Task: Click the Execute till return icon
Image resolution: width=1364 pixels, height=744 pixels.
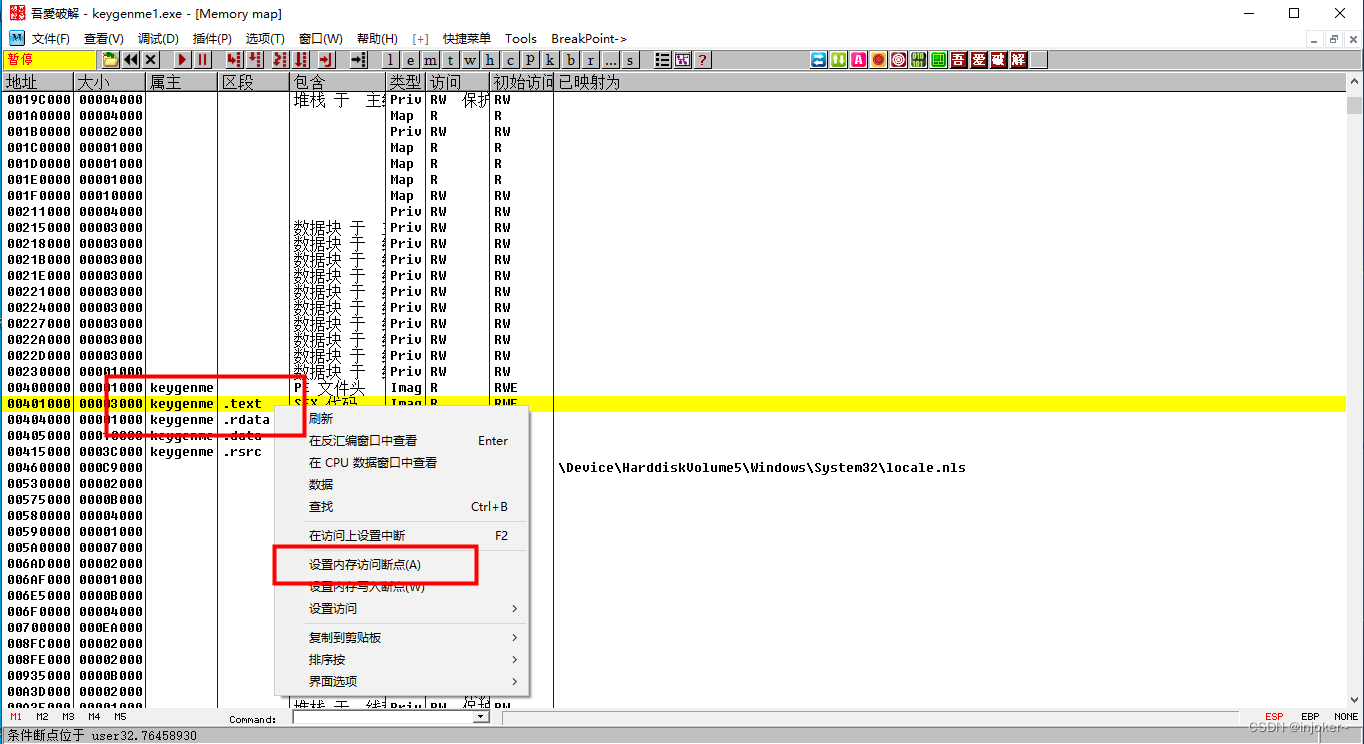Action: (325, 60)
